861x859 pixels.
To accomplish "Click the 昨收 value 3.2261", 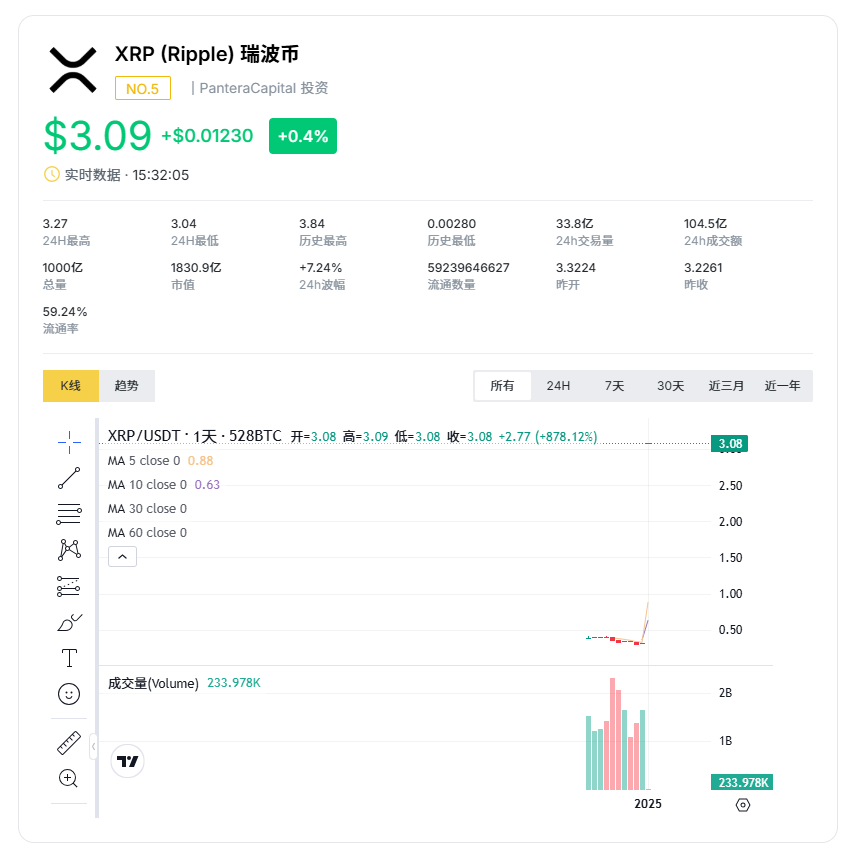I will tap(703, 268).
